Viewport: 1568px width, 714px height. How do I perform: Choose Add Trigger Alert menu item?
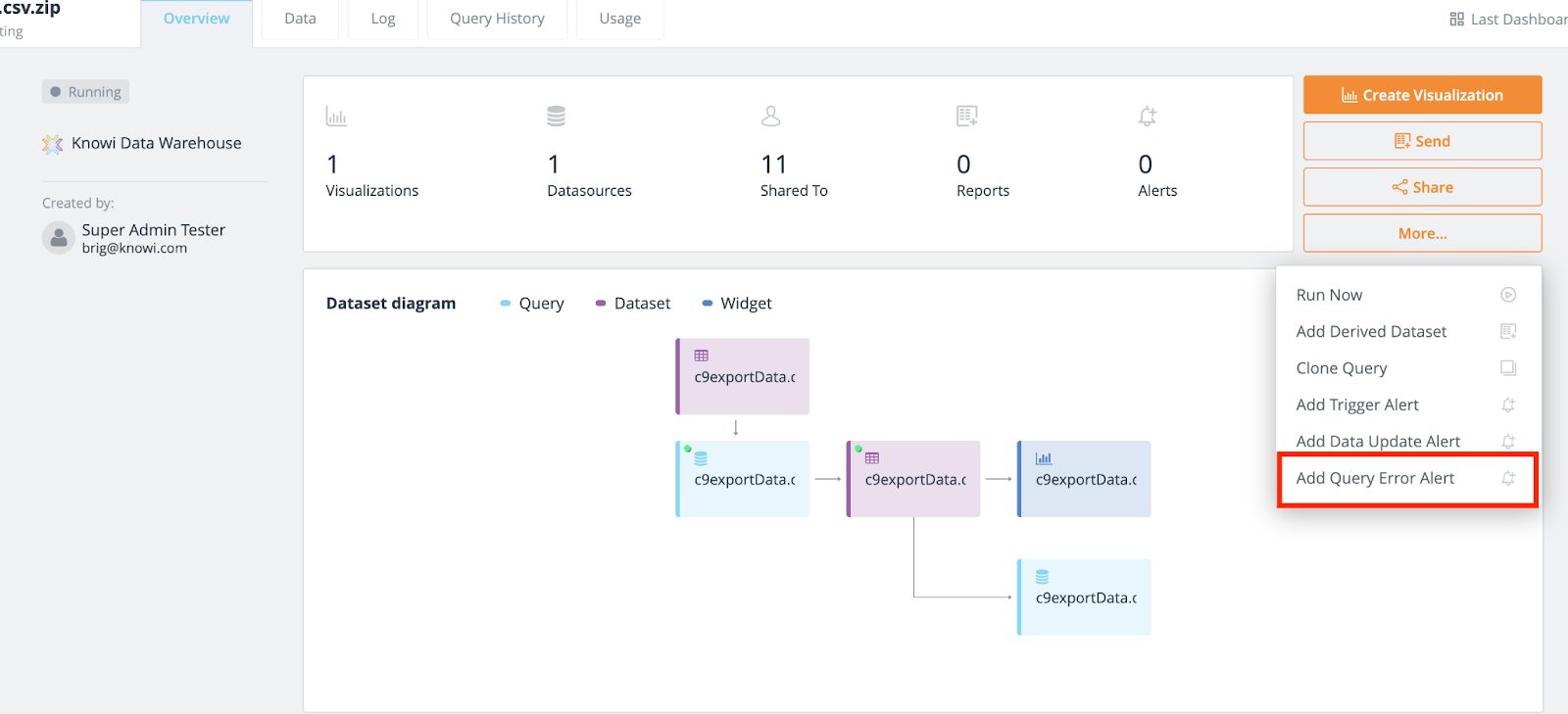click(x=1408, y=405)
